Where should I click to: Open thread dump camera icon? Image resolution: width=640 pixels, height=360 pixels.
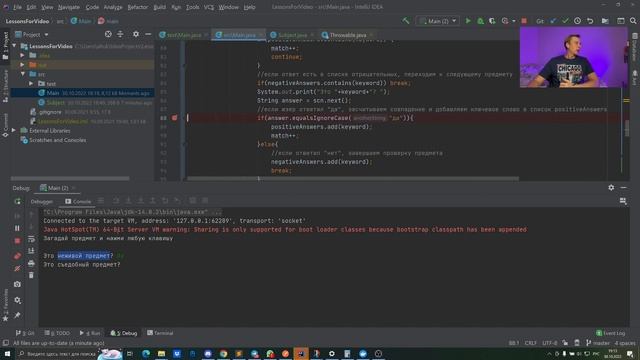point(17,284)
